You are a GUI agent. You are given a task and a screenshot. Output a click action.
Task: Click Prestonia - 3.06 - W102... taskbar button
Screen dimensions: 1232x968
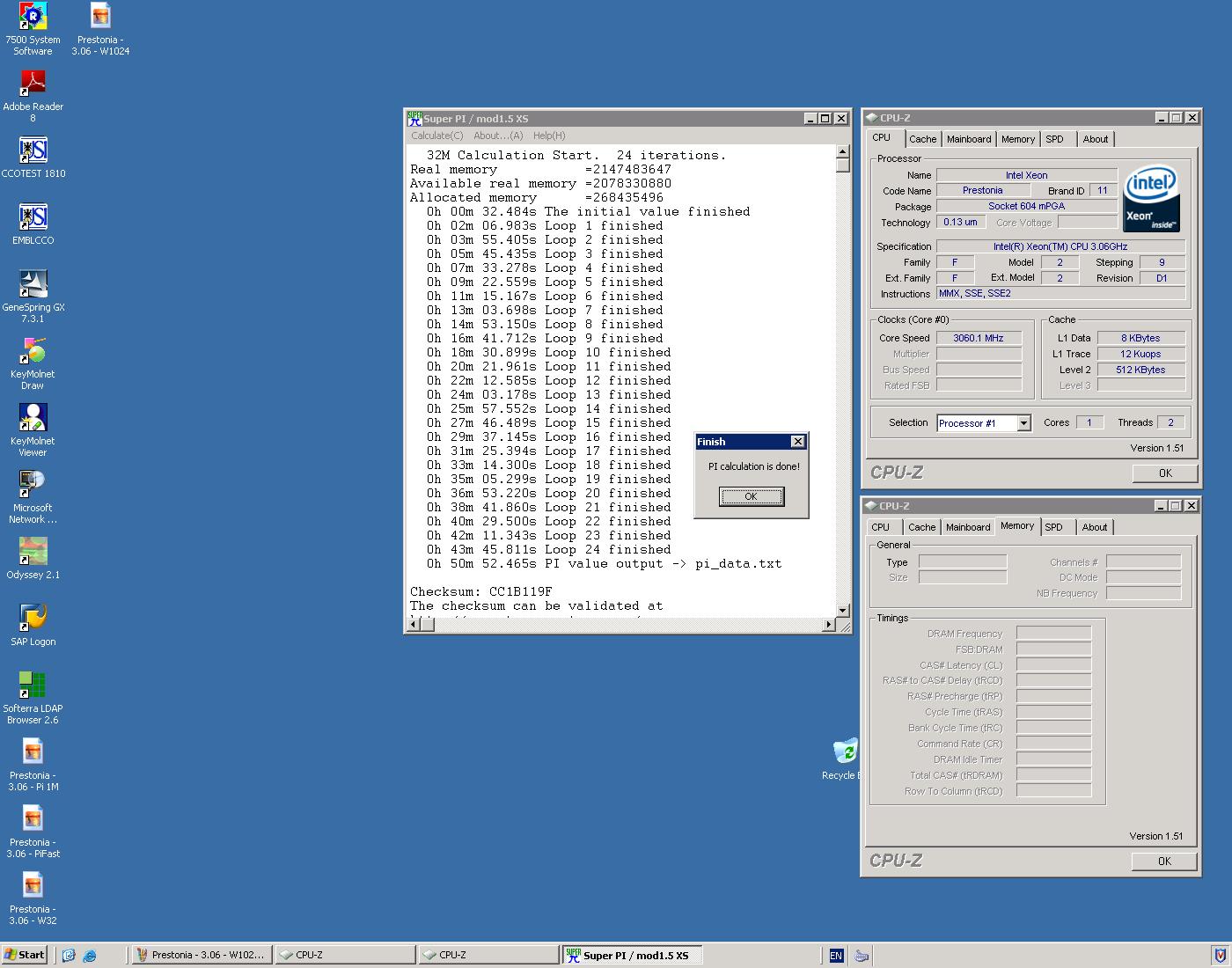(x=201, y=955)
